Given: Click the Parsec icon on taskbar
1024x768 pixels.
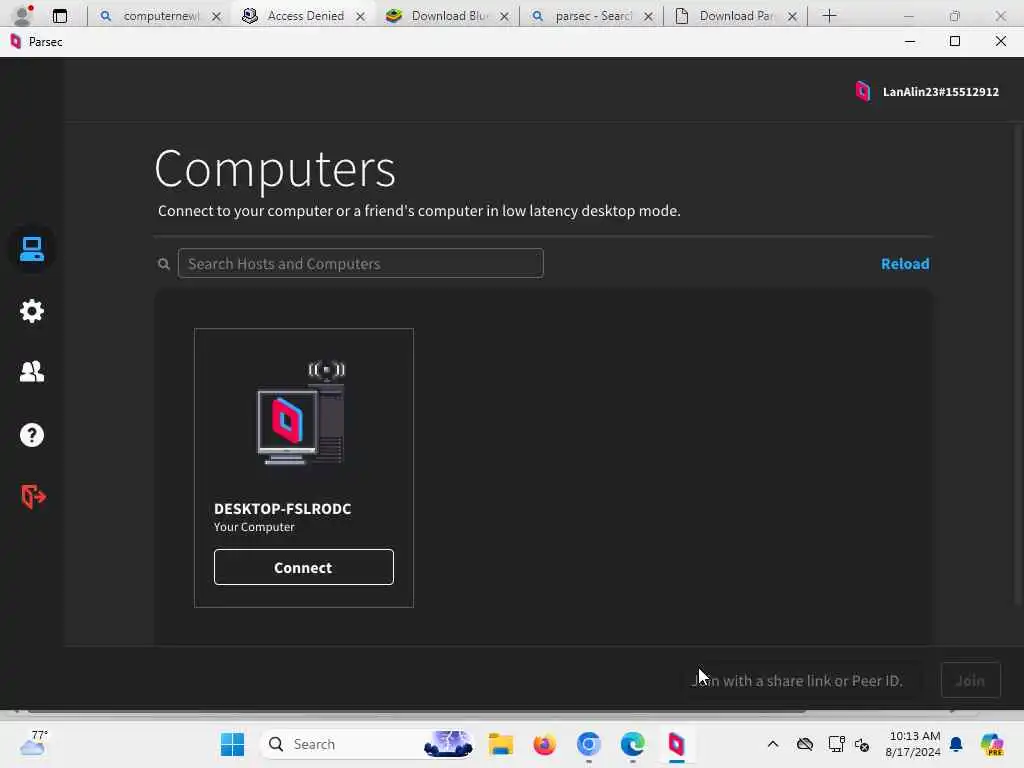Looking at the screenshot, I should [677, 744].
